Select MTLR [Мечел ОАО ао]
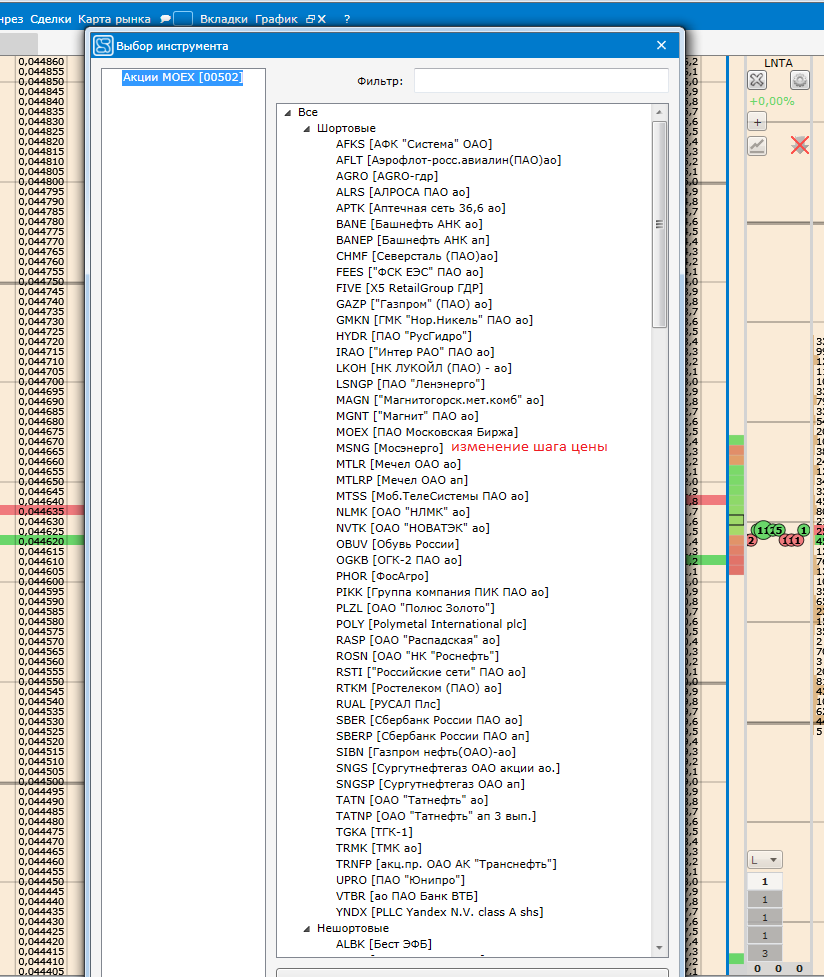The width and height of the screenshot is (824, 977). coord(398,464)
